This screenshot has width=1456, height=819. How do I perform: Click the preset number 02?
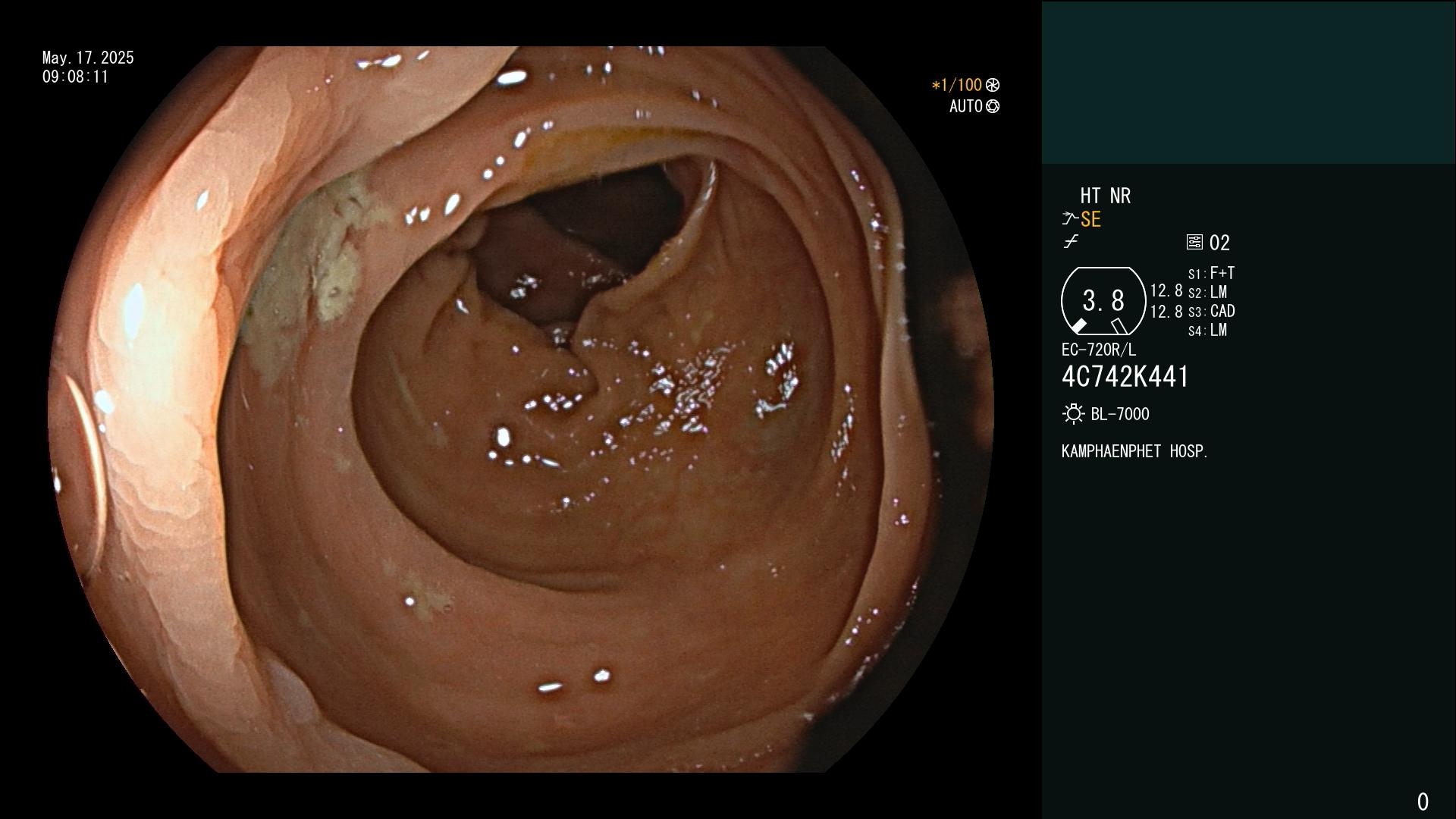point(1219,243)
